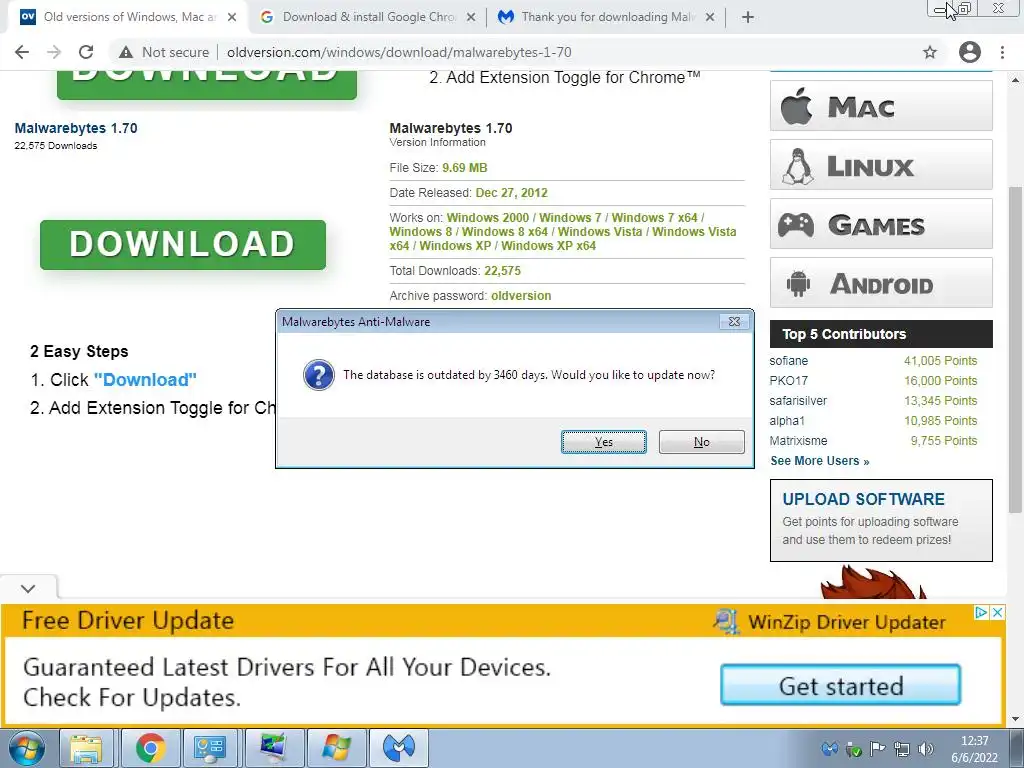Click the Windows 7 x64 link
Screen dimensions: 1024x768
[x=654, y=217]
